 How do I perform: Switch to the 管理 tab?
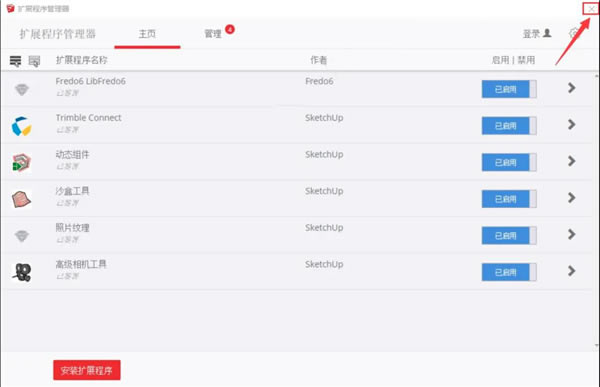[213, 34]
